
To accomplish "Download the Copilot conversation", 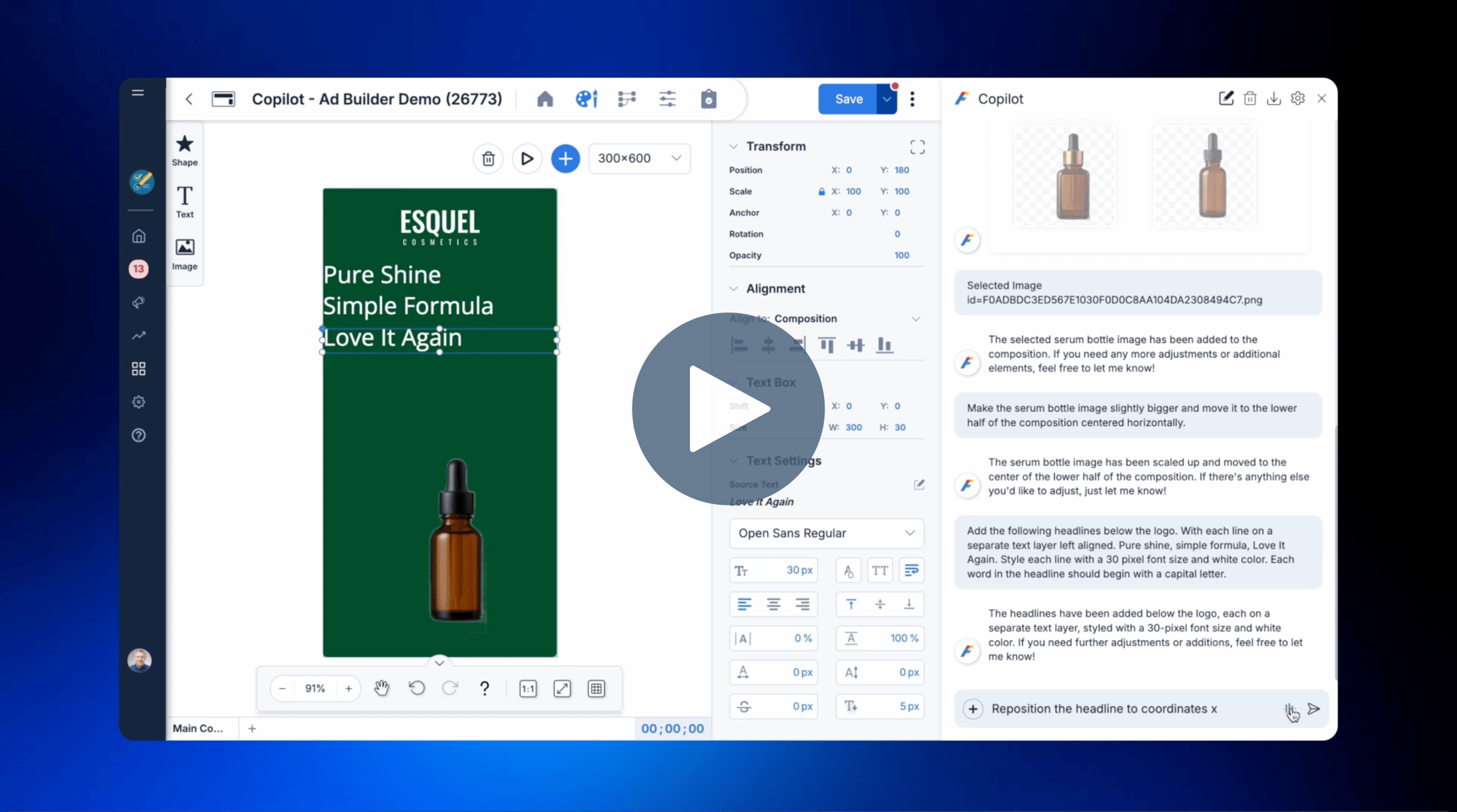I will click(x=1273, y=98).
